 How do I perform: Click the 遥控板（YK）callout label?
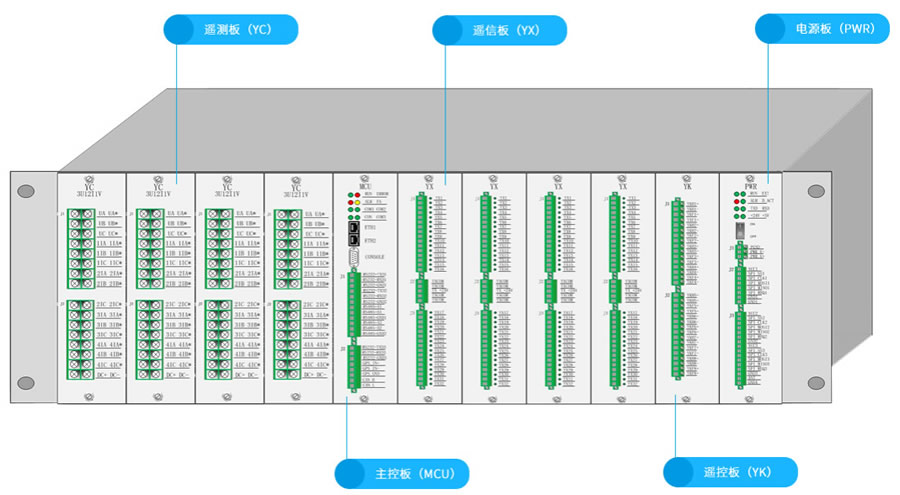[730, 472]
